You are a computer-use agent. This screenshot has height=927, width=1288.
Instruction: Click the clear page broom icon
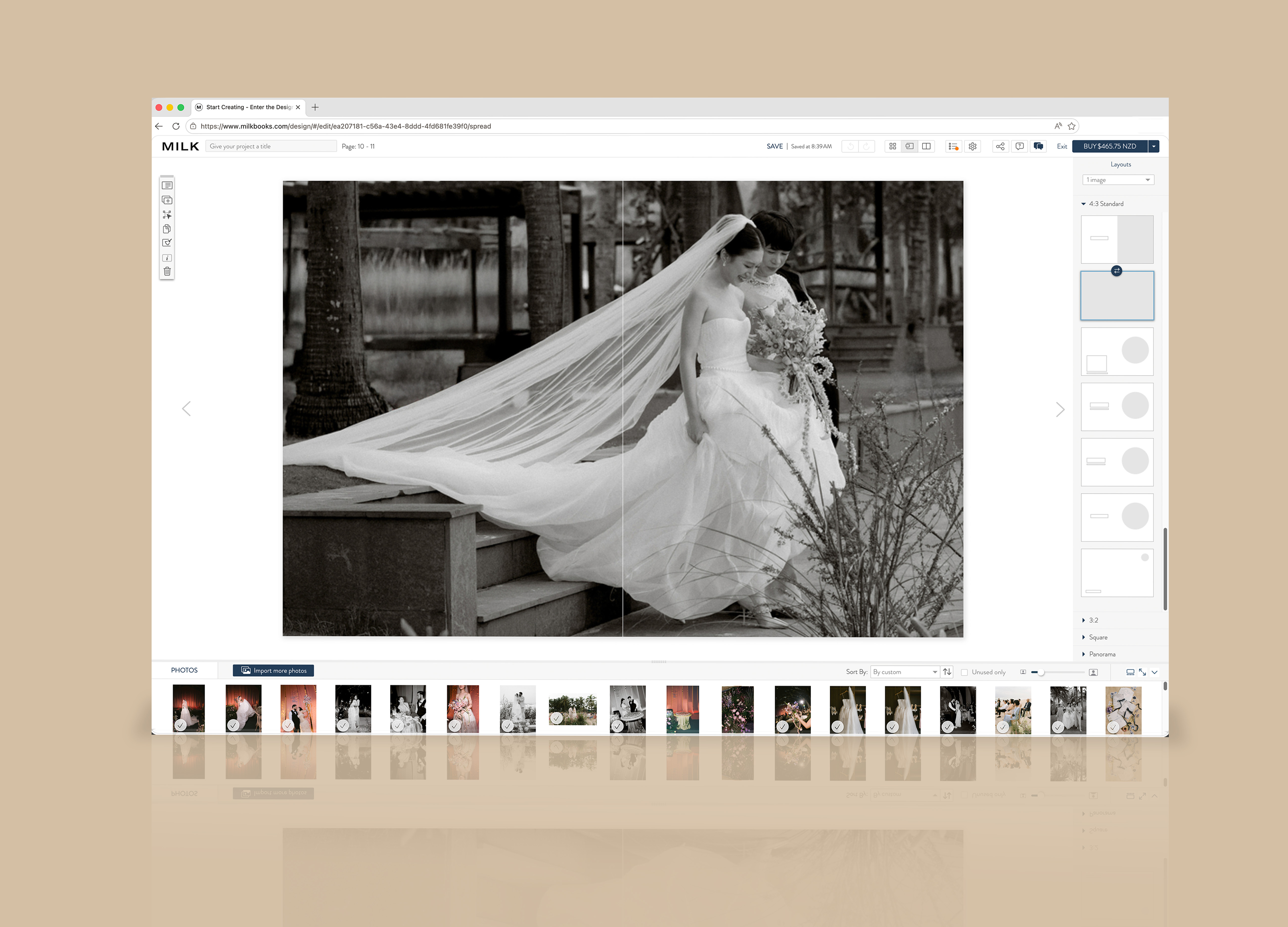click(x=167, y=243)
